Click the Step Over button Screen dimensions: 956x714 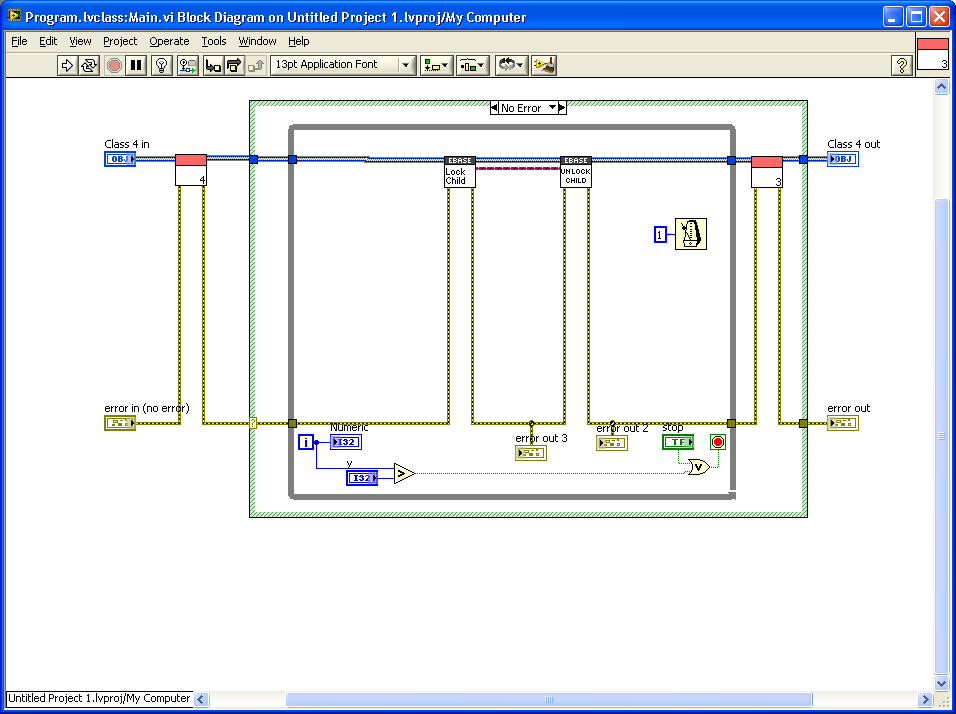[x=234, y=65]
